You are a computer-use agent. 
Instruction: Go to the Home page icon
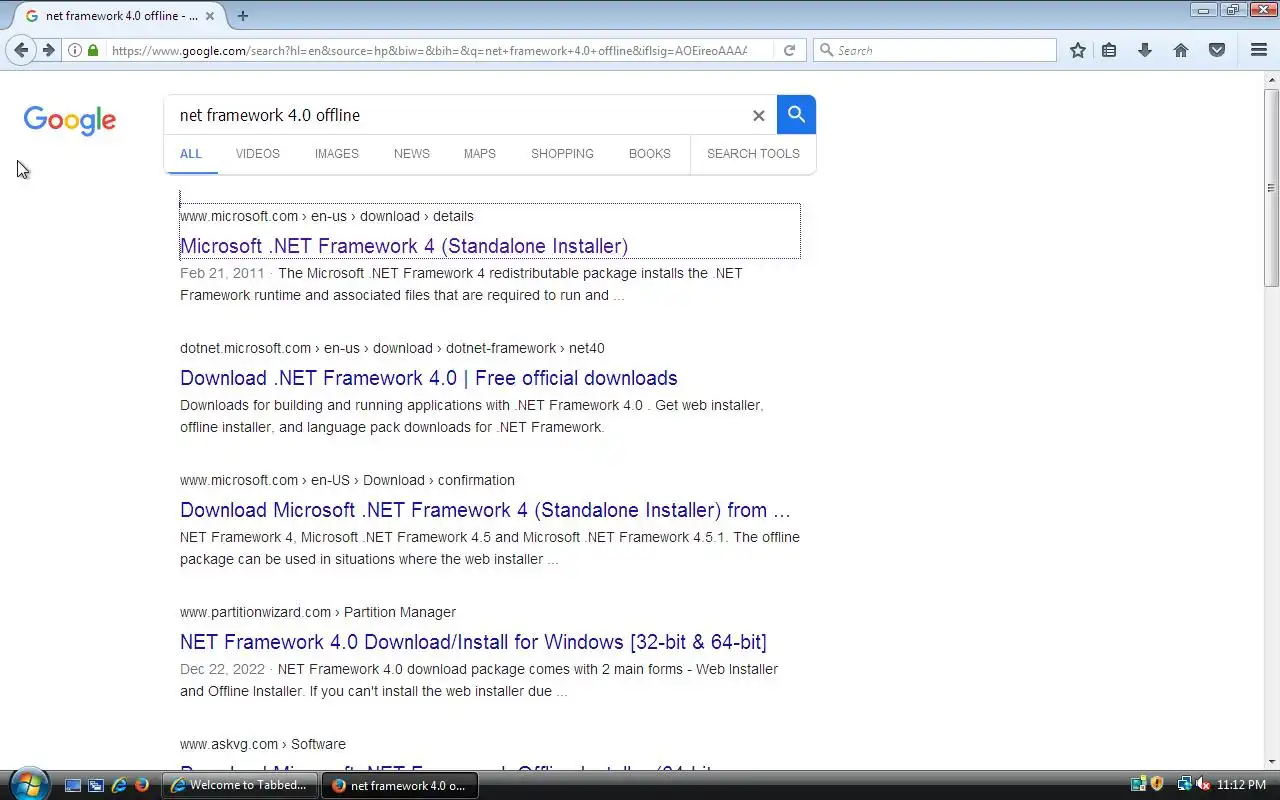tap(1181, 50)
